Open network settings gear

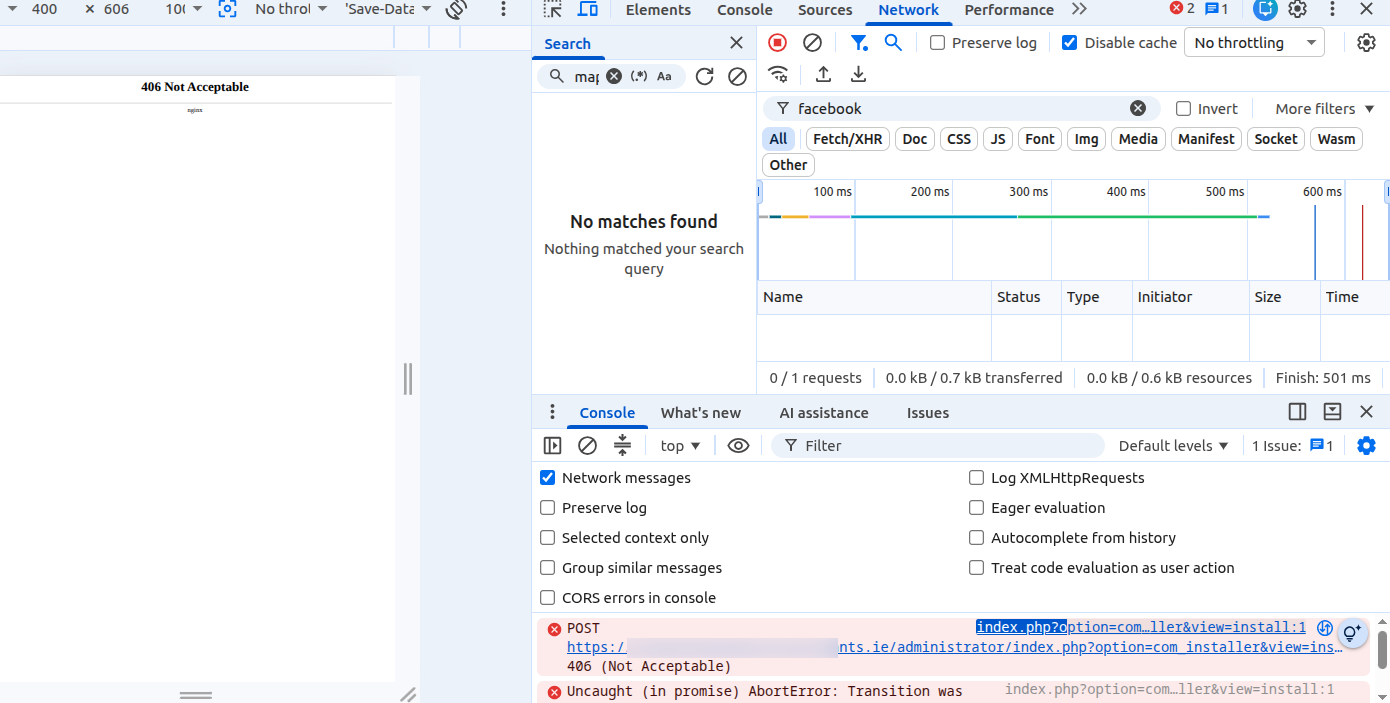click(x=1367, y=43)
